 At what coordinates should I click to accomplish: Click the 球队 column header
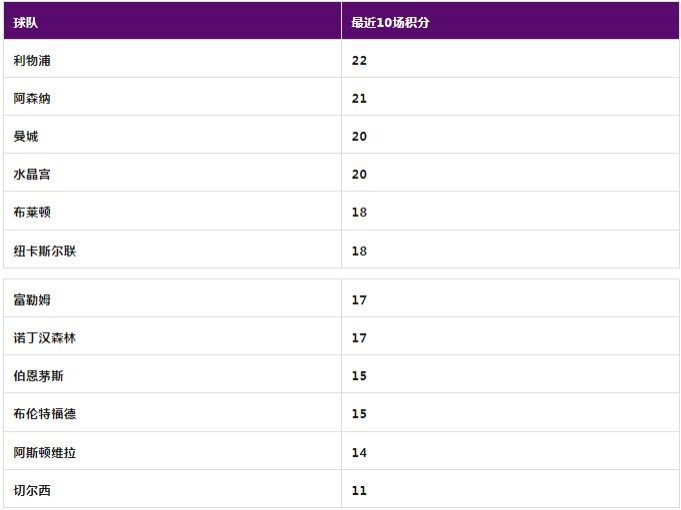(26, 22)
